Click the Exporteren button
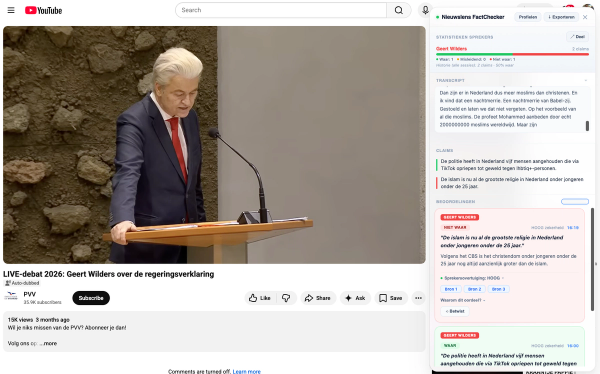 pyautogui.click(x=561, y=17)
